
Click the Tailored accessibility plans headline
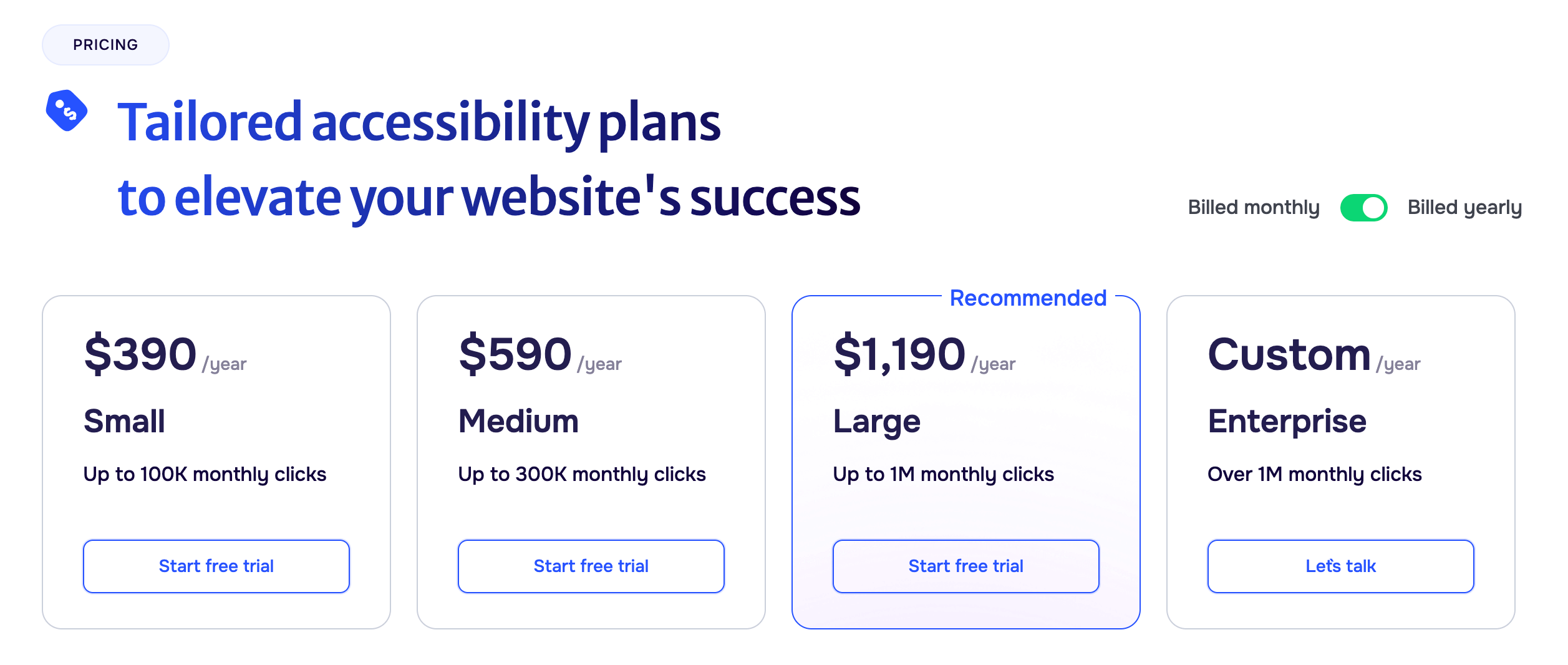(x=419, y=122)
